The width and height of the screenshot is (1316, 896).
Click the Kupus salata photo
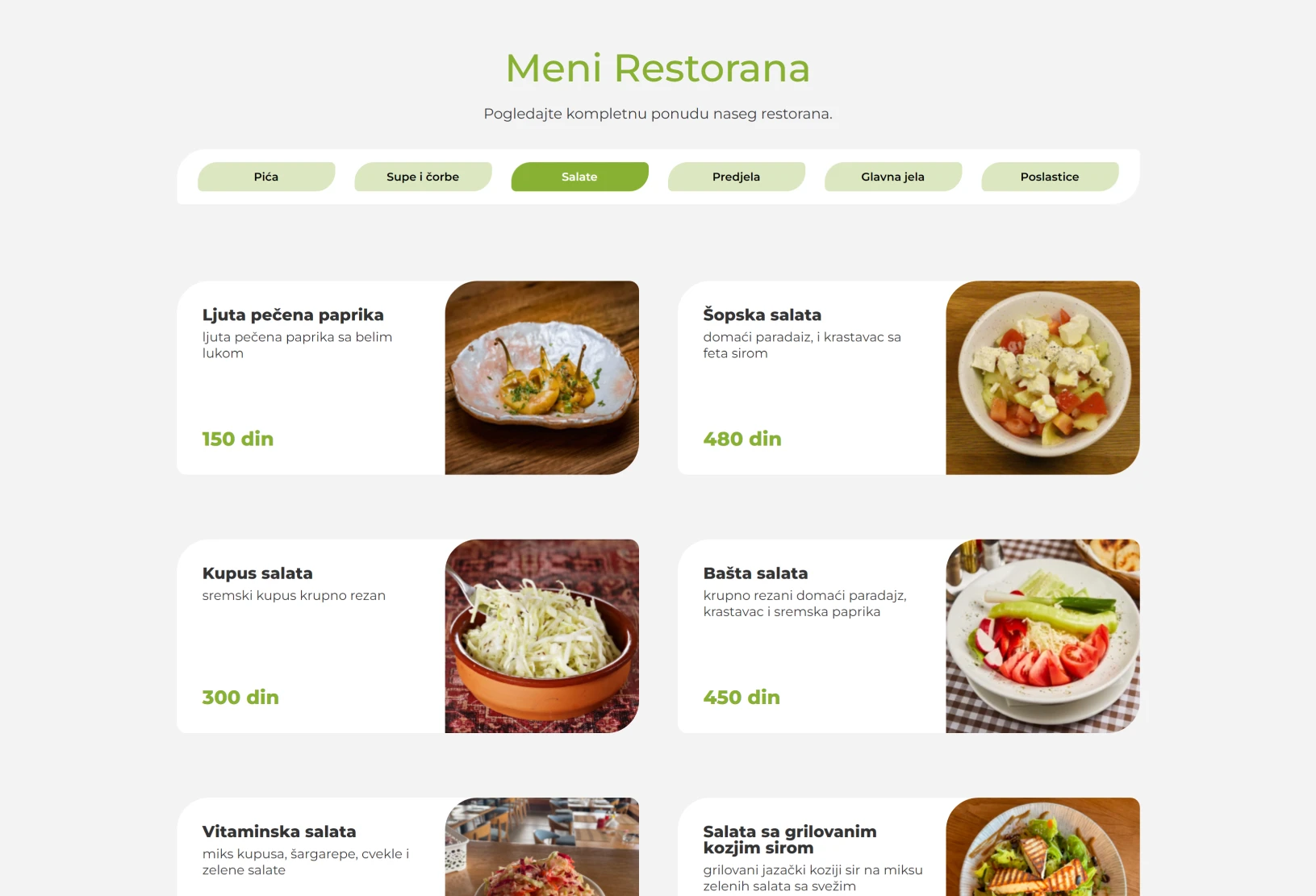pos(541,636)
